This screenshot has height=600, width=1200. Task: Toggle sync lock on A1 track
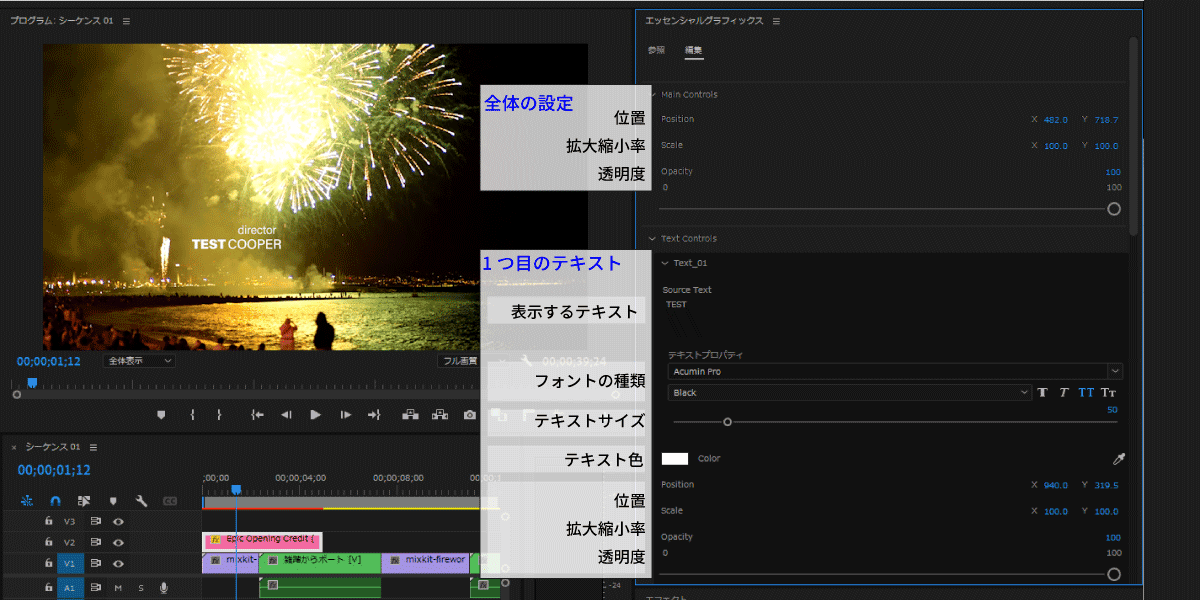[x=97, y=588]
